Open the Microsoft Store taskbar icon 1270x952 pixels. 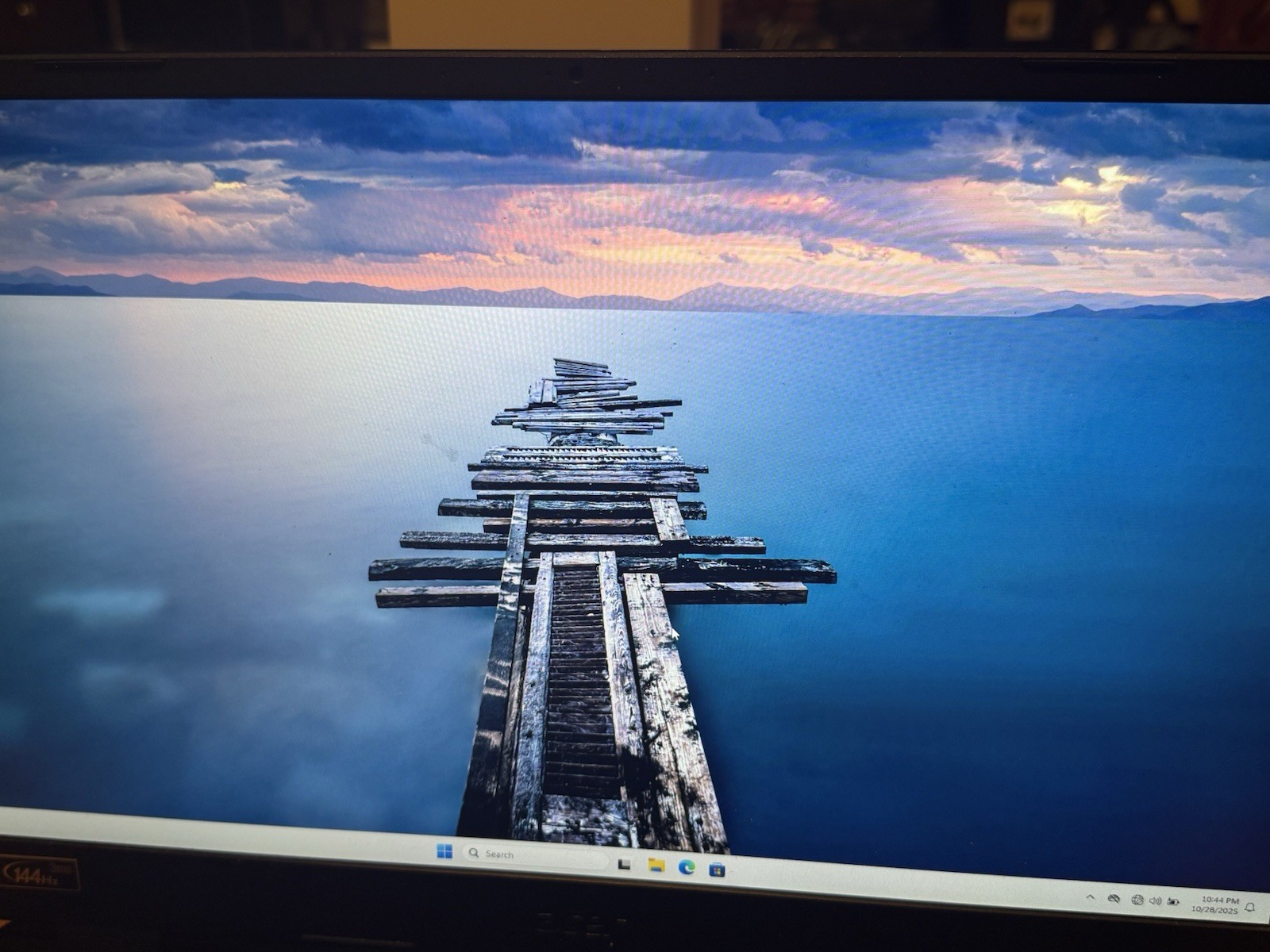(x=717, y=869)
